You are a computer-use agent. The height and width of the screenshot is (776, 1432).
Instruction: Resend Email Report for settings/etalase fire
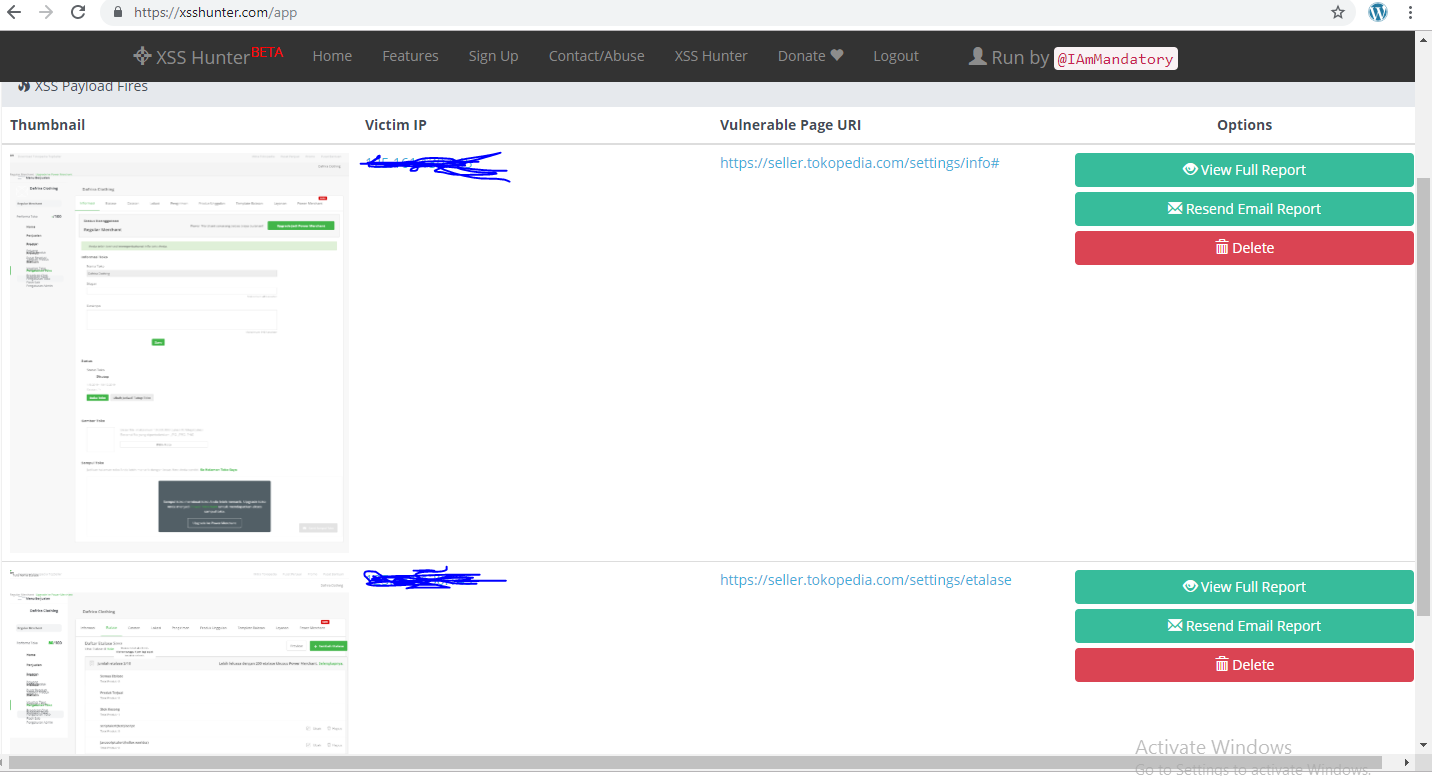tap(1244, 626)
